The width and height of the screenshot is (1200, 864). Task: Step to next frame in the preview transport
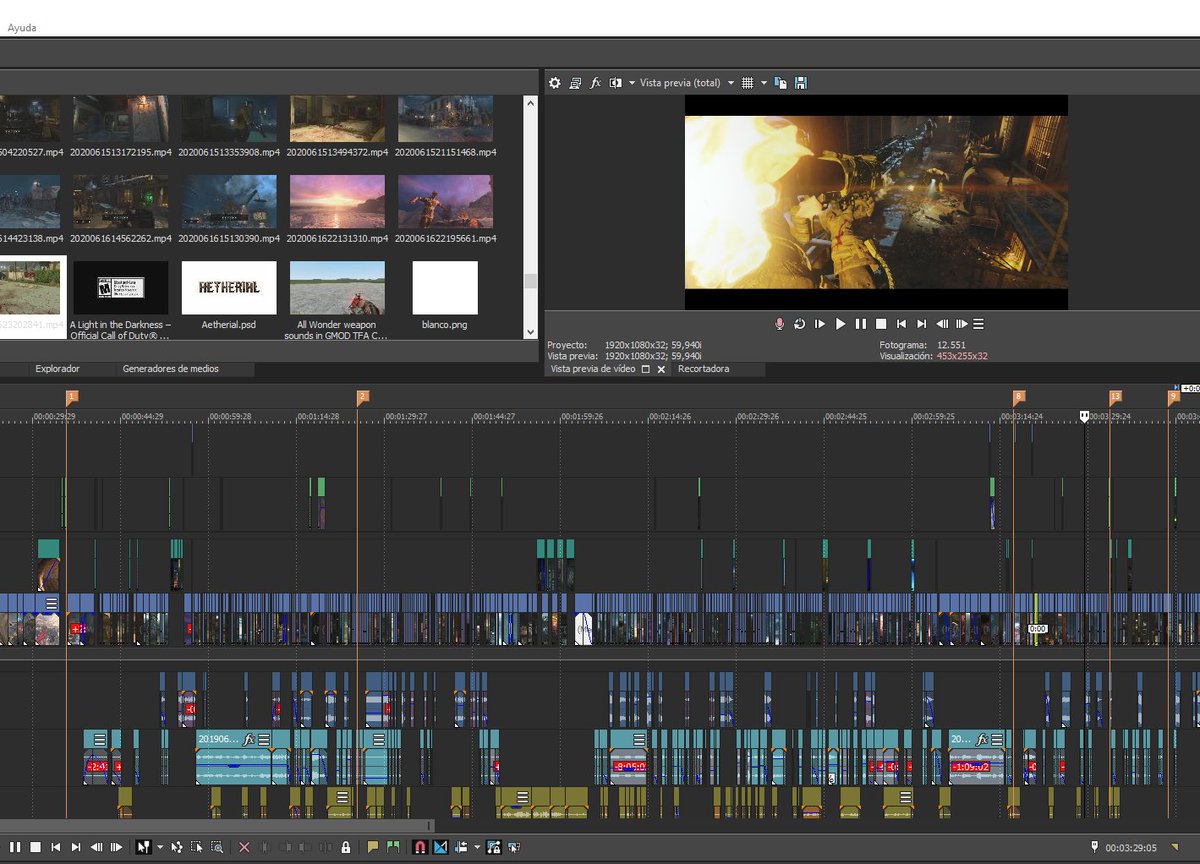click(962, 324)
